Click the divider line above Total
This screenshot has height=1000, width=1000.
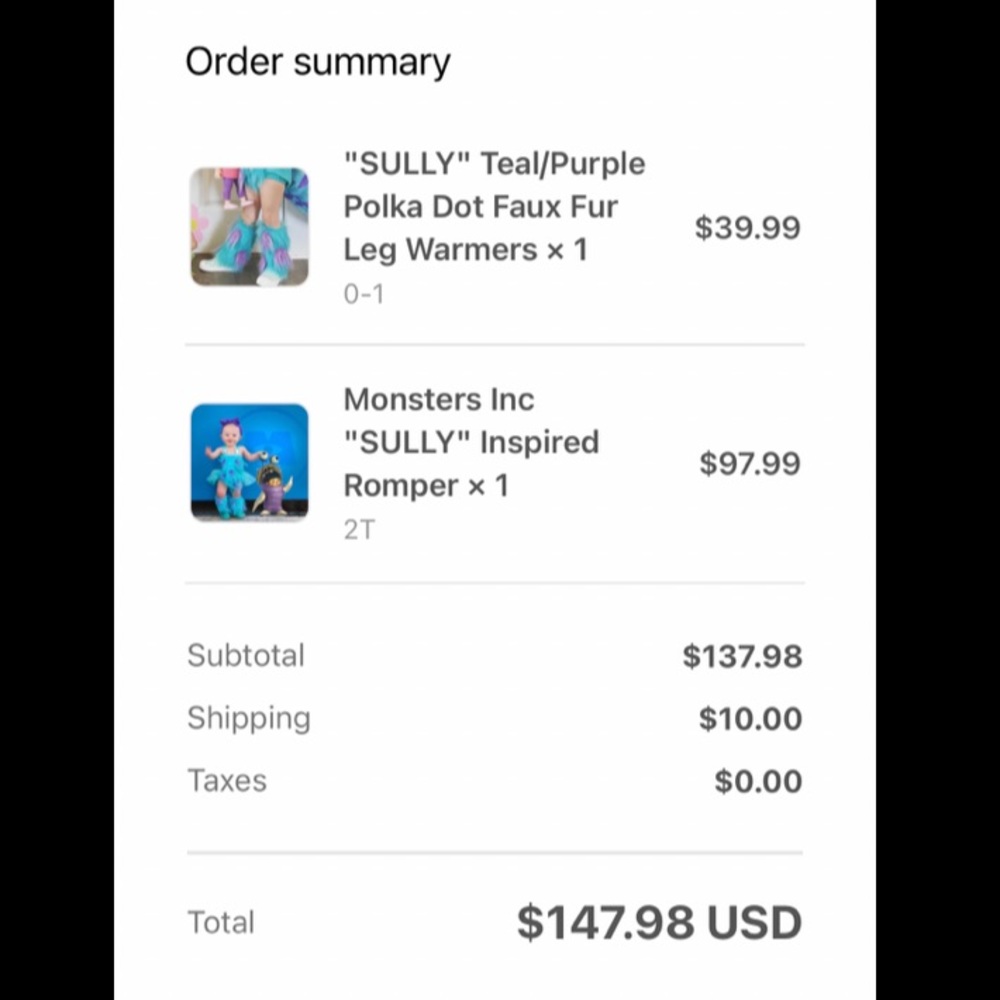pyautogui.click(x=494, y=853)
